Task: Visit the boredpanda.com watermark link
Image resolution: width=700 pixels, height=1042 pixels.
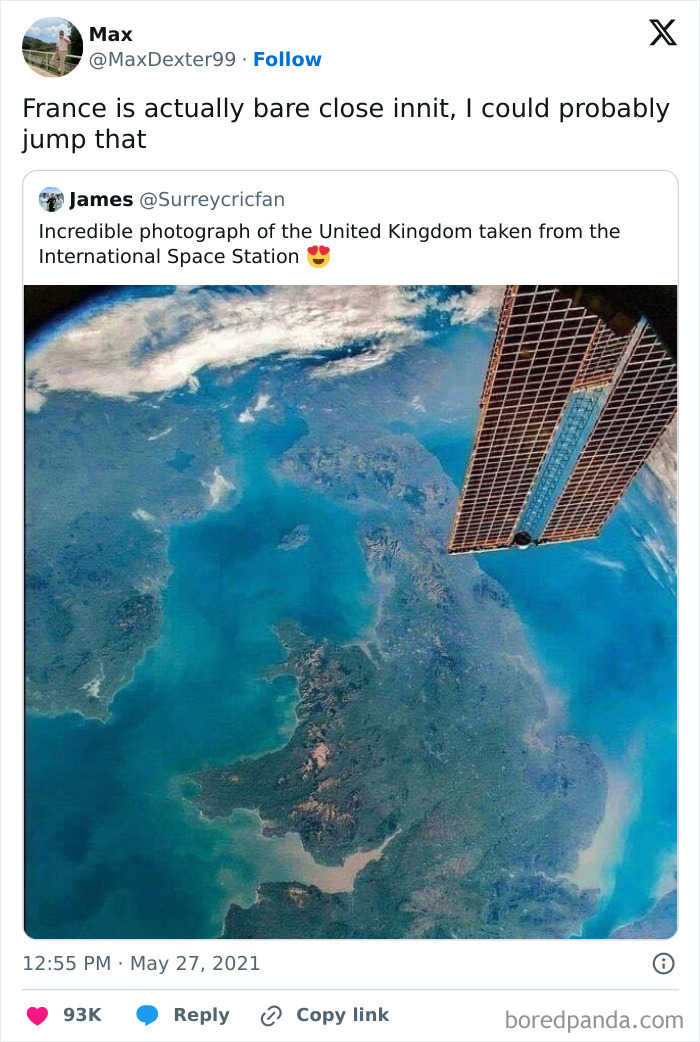Action: click(594, 1015)
